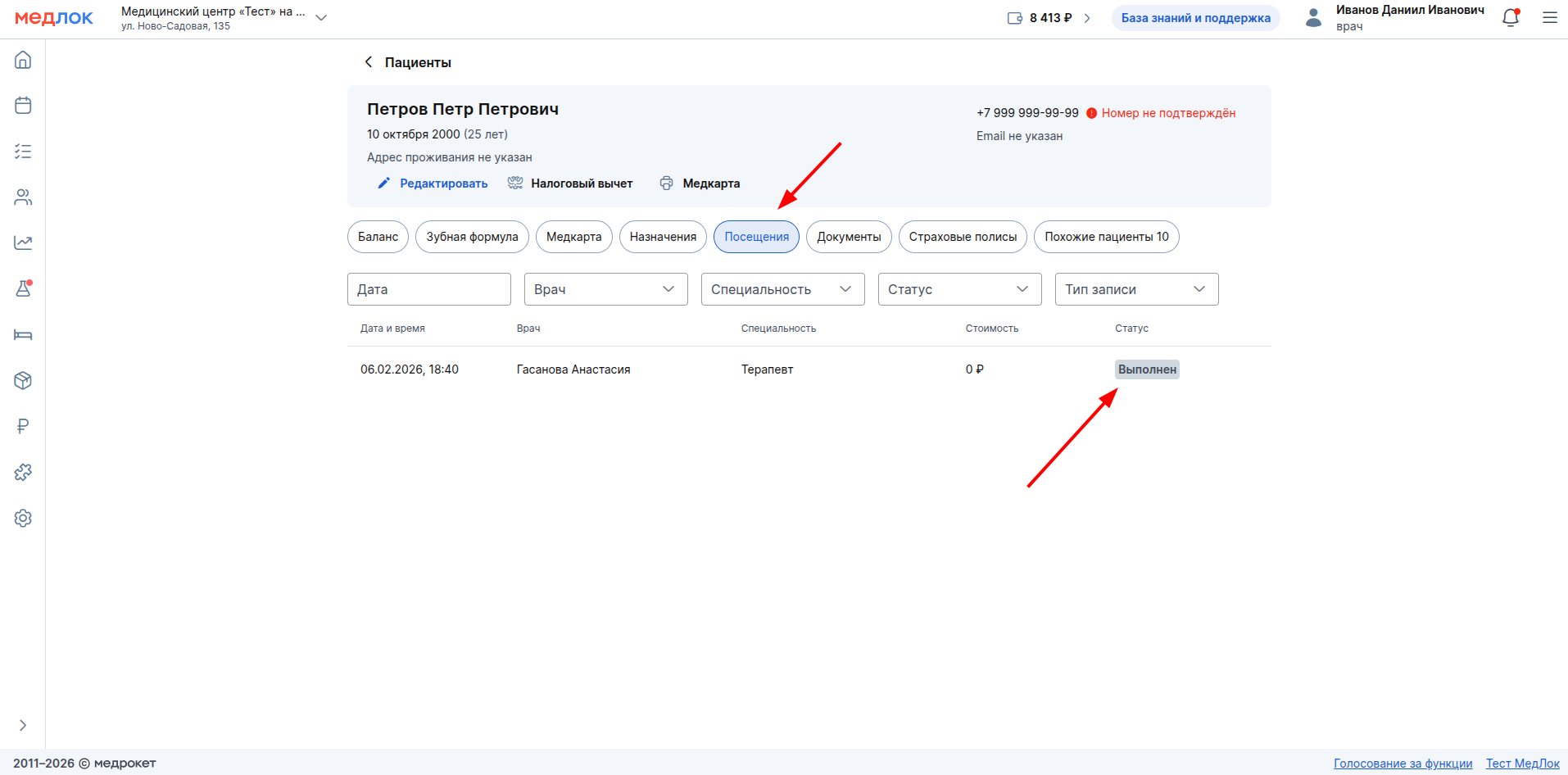1568x775 pixels.
Task: Click the notification bell icon
Action: pos(1510,18)
